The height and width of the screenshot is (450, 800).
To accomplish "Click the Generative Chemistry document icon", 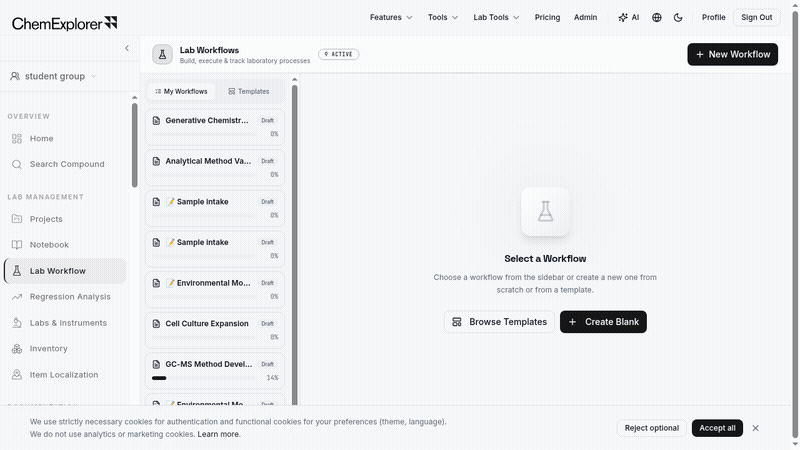I will [156, 120].
